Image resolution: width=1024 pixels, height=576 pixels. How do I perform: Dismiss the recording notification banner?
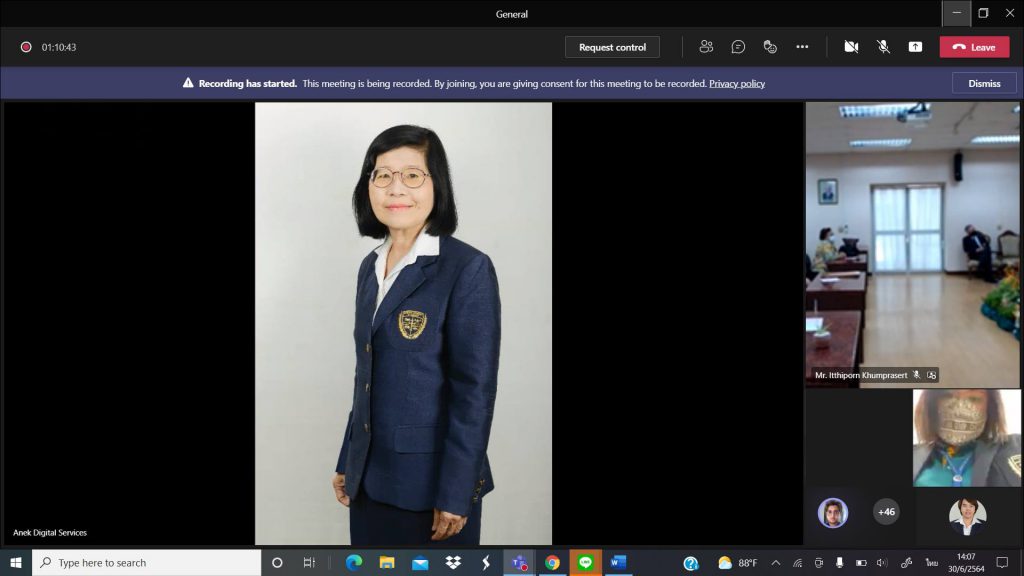pos(984,84)
